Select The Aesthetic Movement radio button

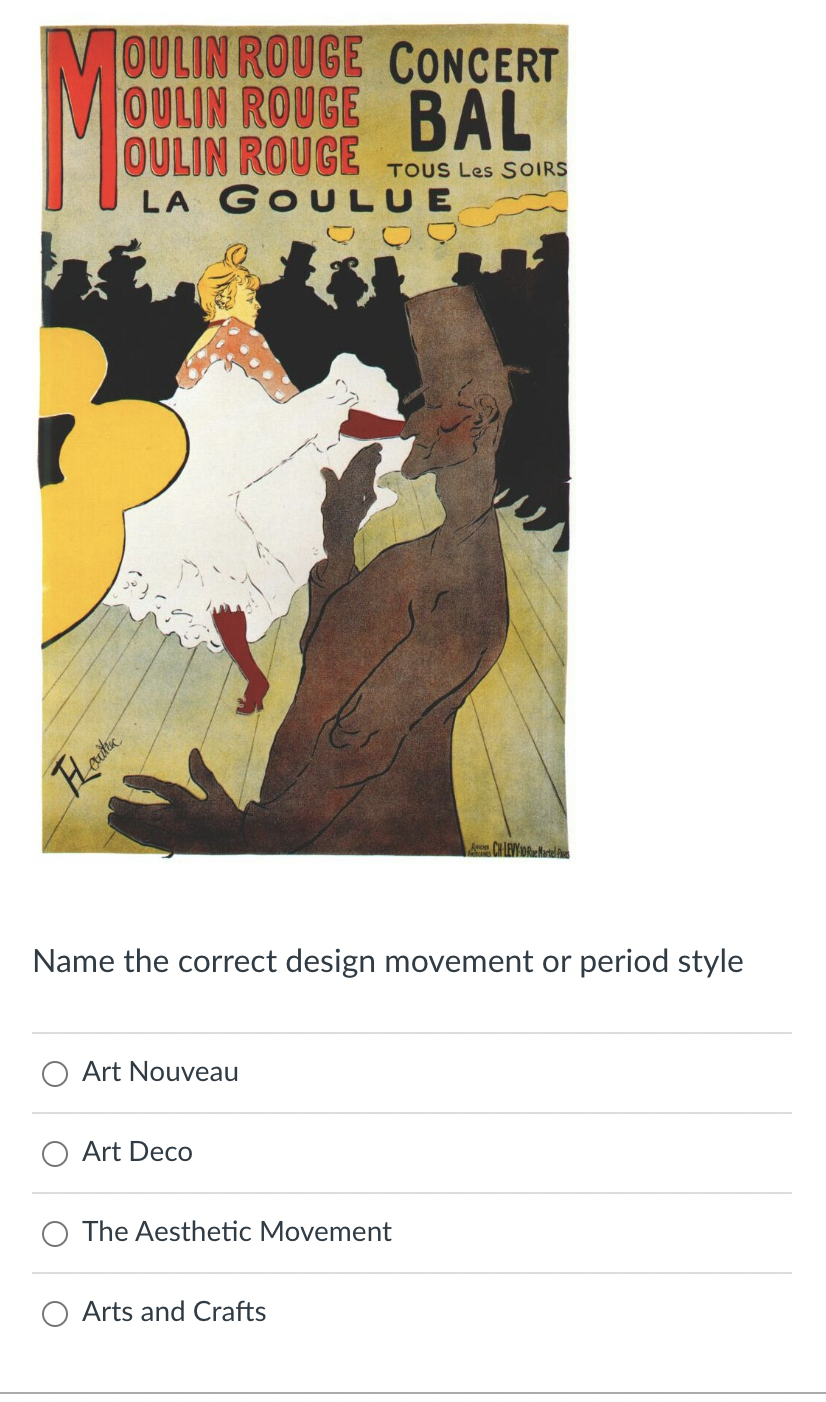pos(55,1234)
